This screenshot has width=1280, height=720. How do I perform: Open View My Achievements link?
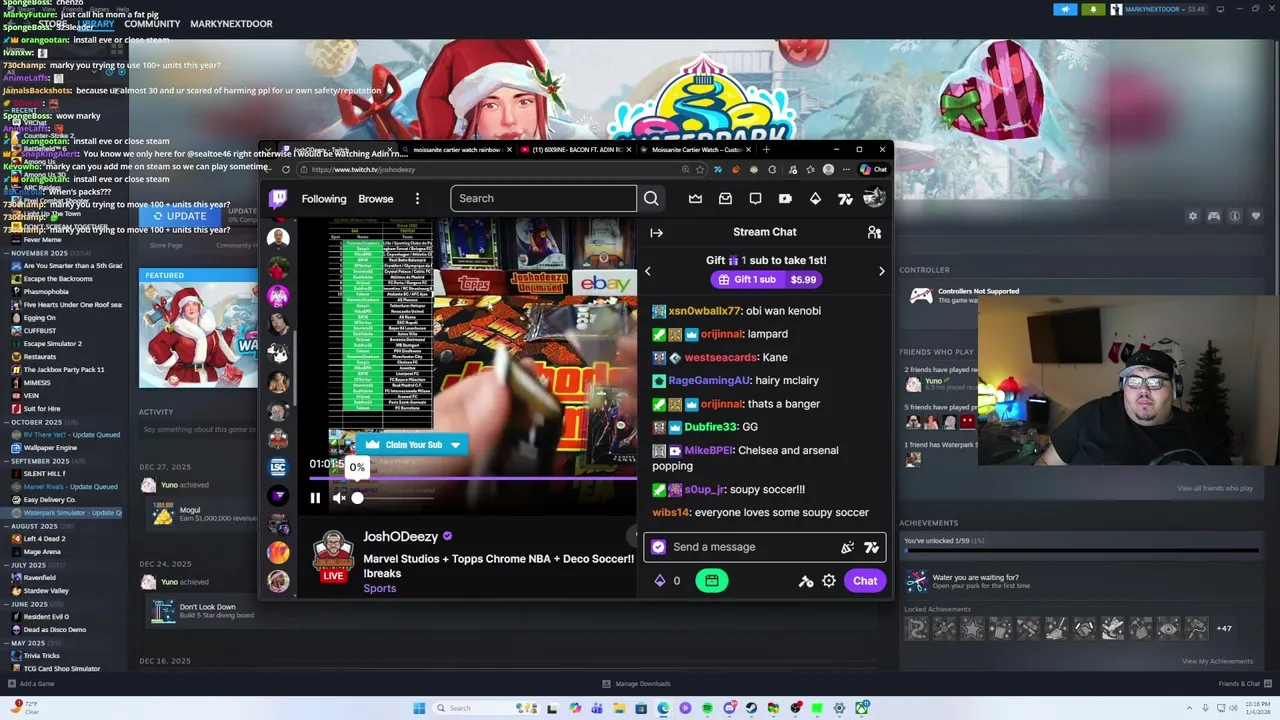point(1217,661)
